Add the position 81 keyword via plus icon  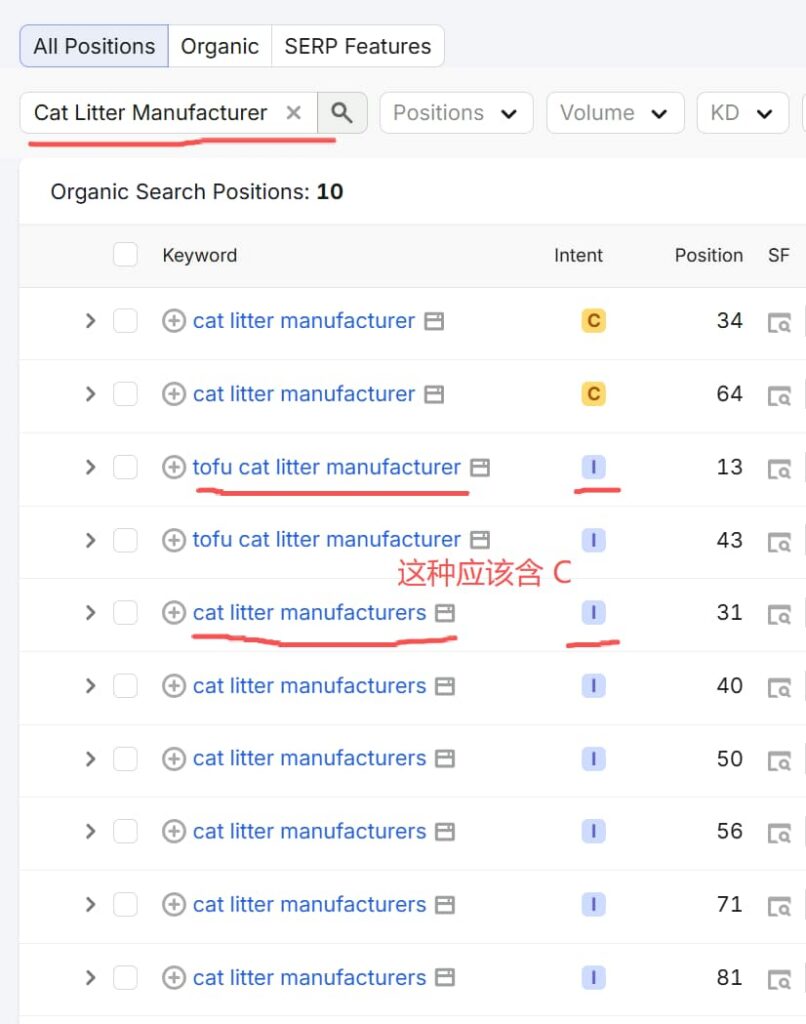tap(174, 978)
